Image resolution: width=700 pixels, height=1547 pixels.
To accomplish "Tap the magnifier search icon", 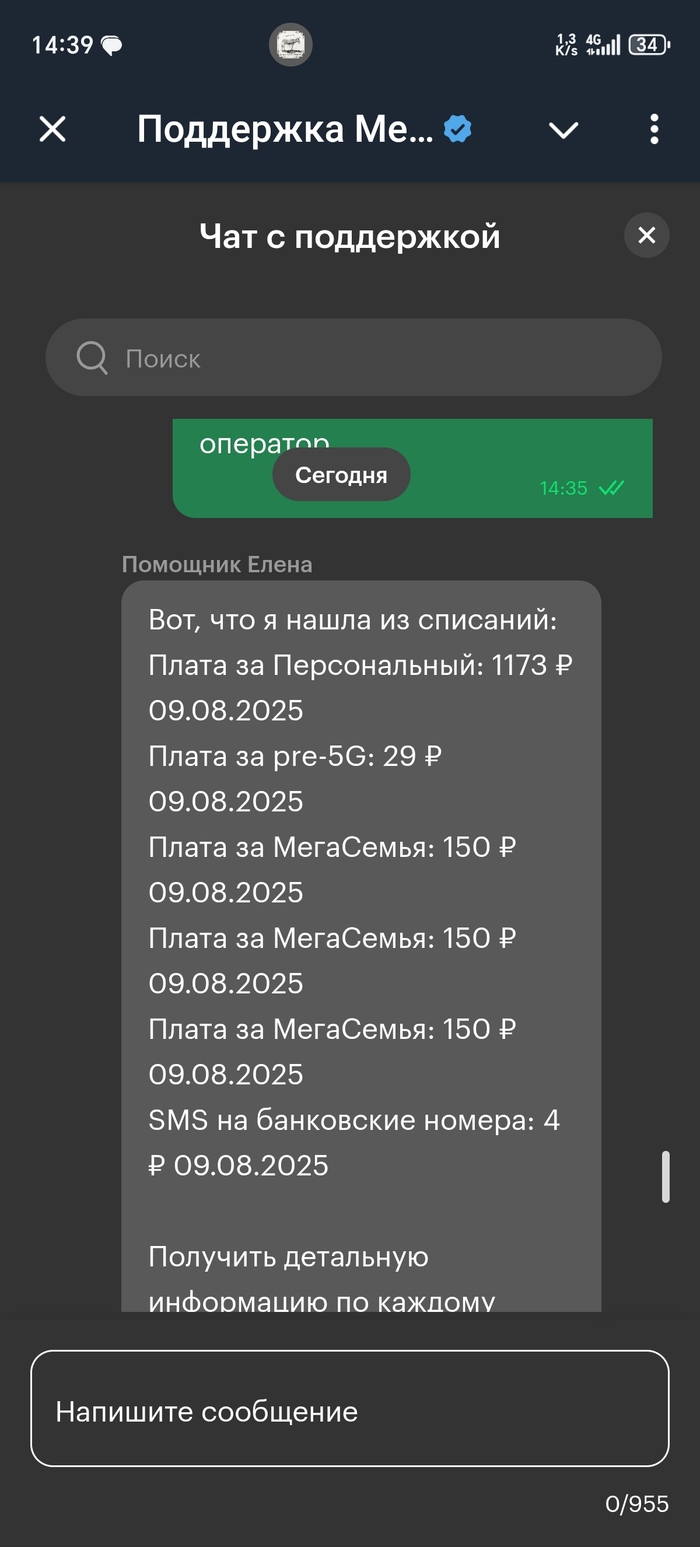I will 92,358.
